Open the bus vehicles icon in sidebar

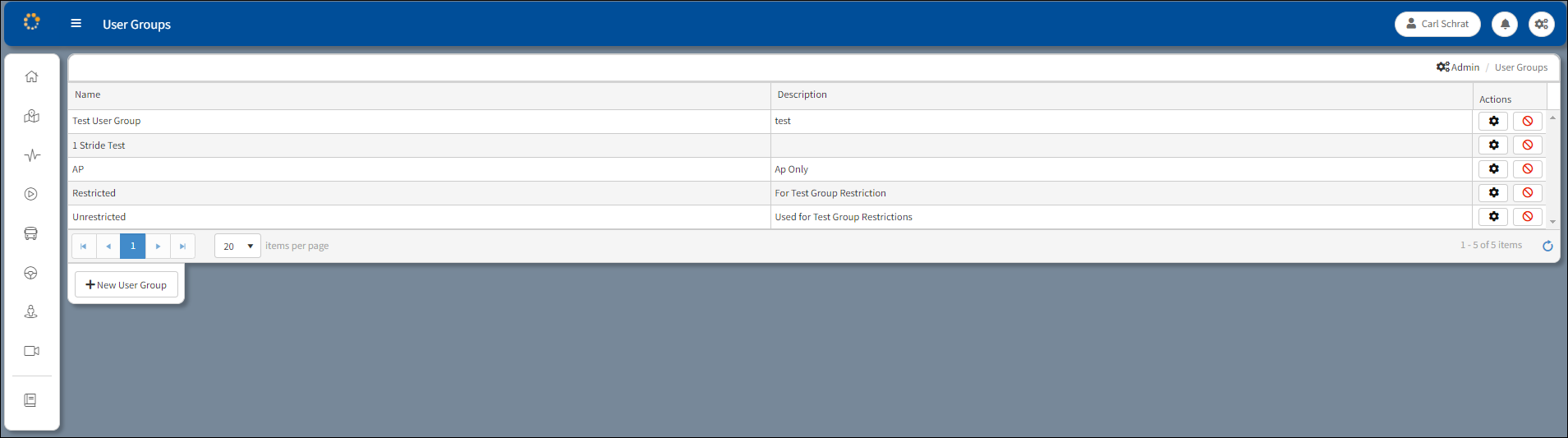[x=31, y=233]
